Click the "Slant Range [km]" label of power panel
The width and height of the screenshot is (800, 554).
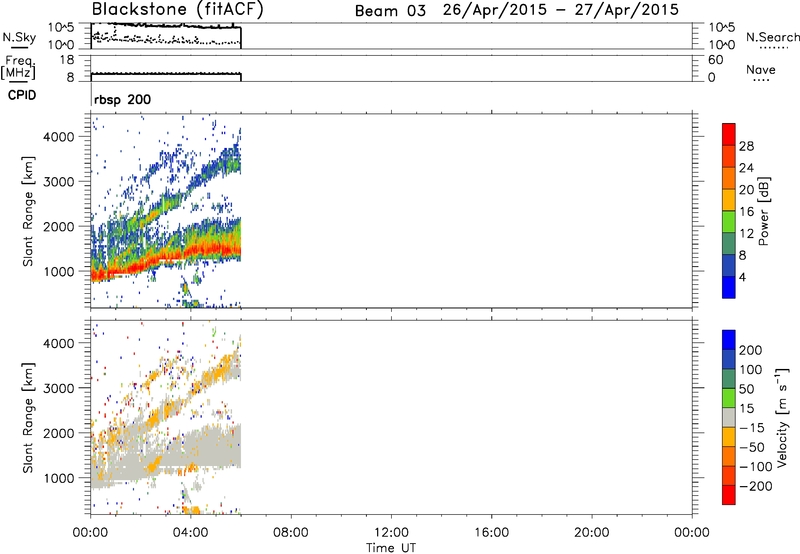28,211
